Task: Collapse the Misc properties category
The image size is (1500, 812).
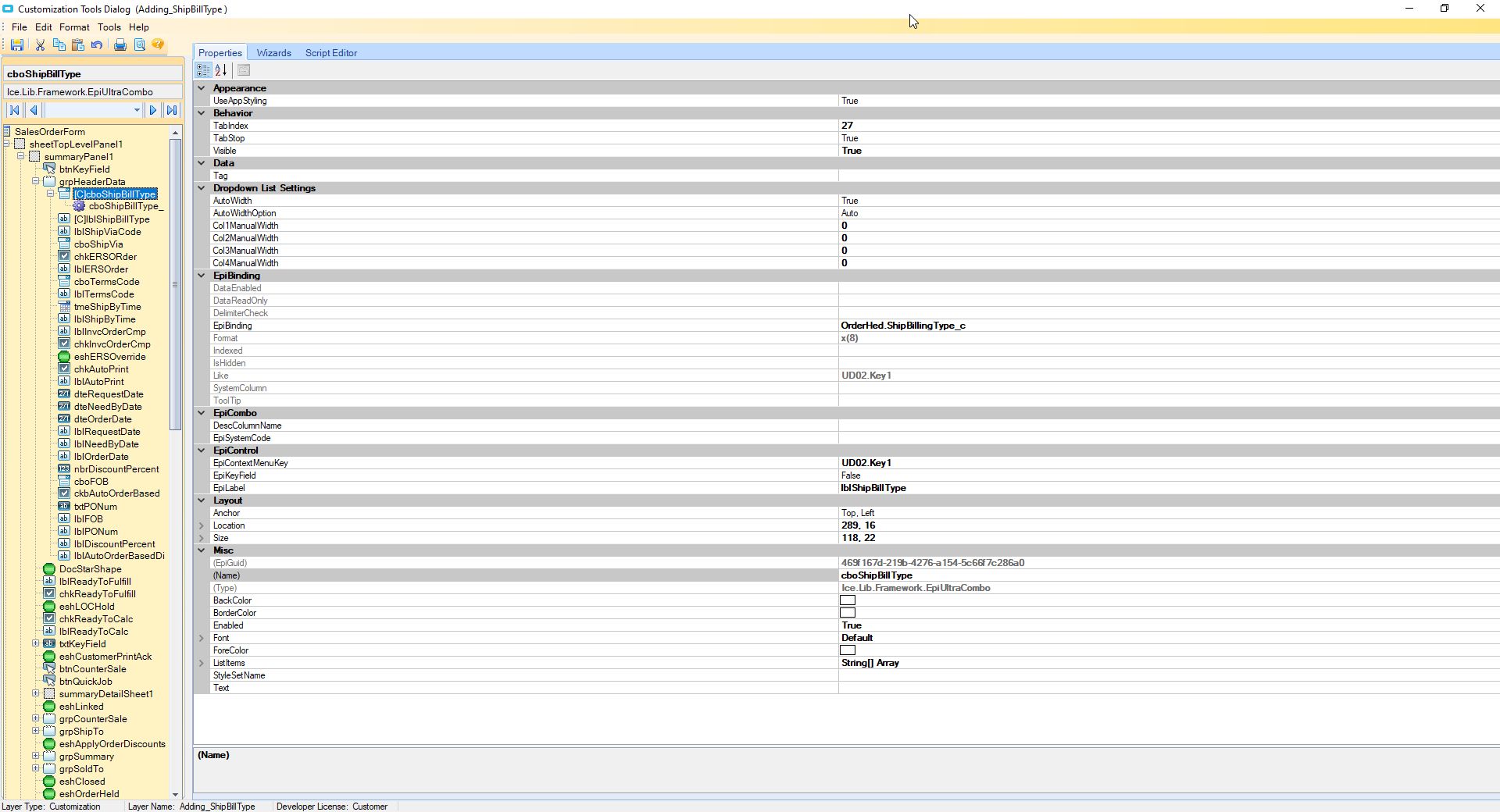Action: tap(202, 550)
